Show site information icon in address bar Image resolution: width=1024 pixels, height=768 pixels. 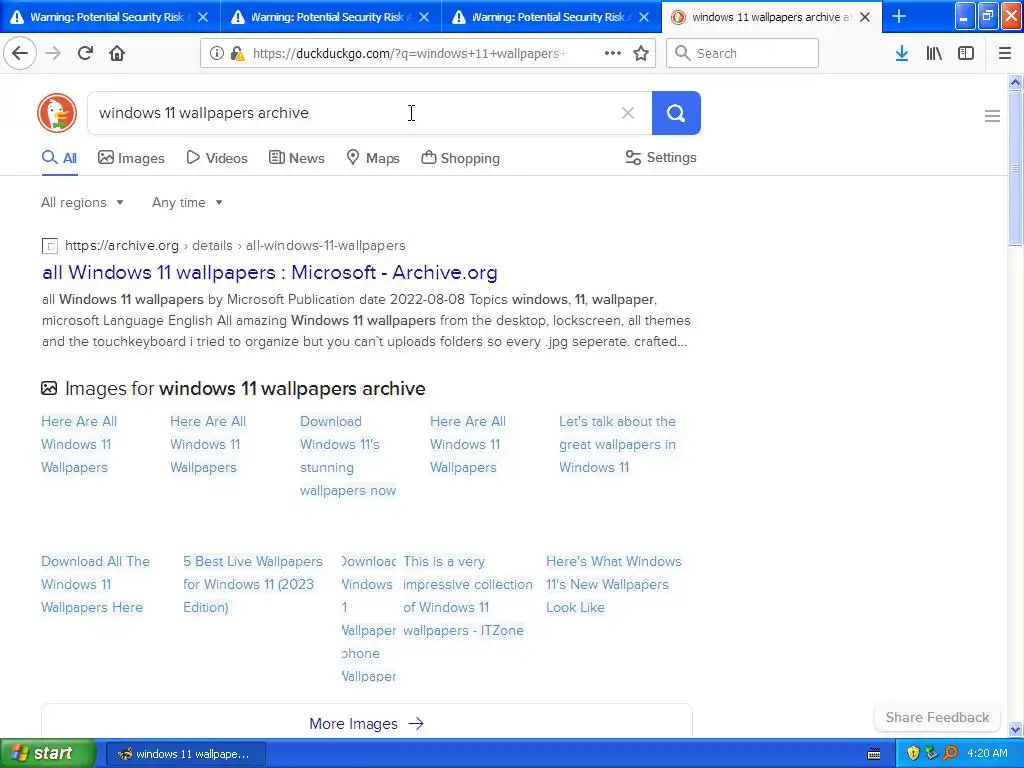(216, 54)
